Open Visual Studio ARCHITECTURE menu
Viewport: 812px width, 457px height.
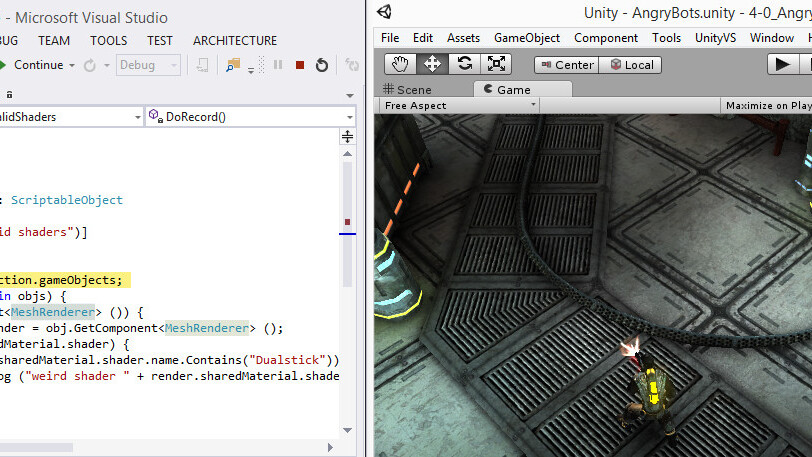[235, 40]
